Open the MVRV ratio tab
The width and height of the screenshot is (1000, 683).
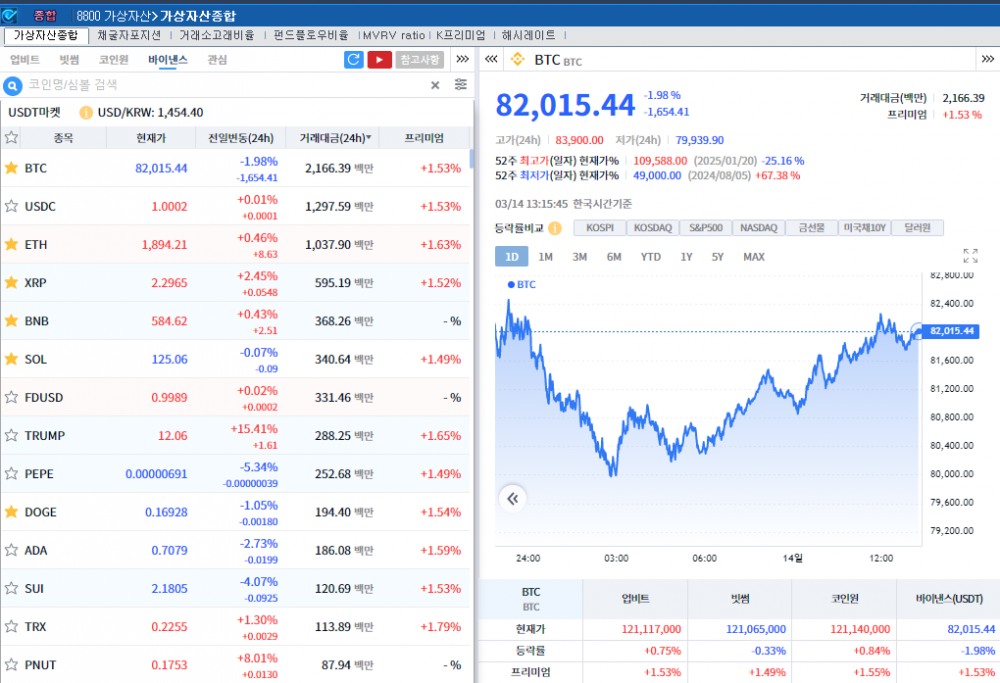(394, 35)
